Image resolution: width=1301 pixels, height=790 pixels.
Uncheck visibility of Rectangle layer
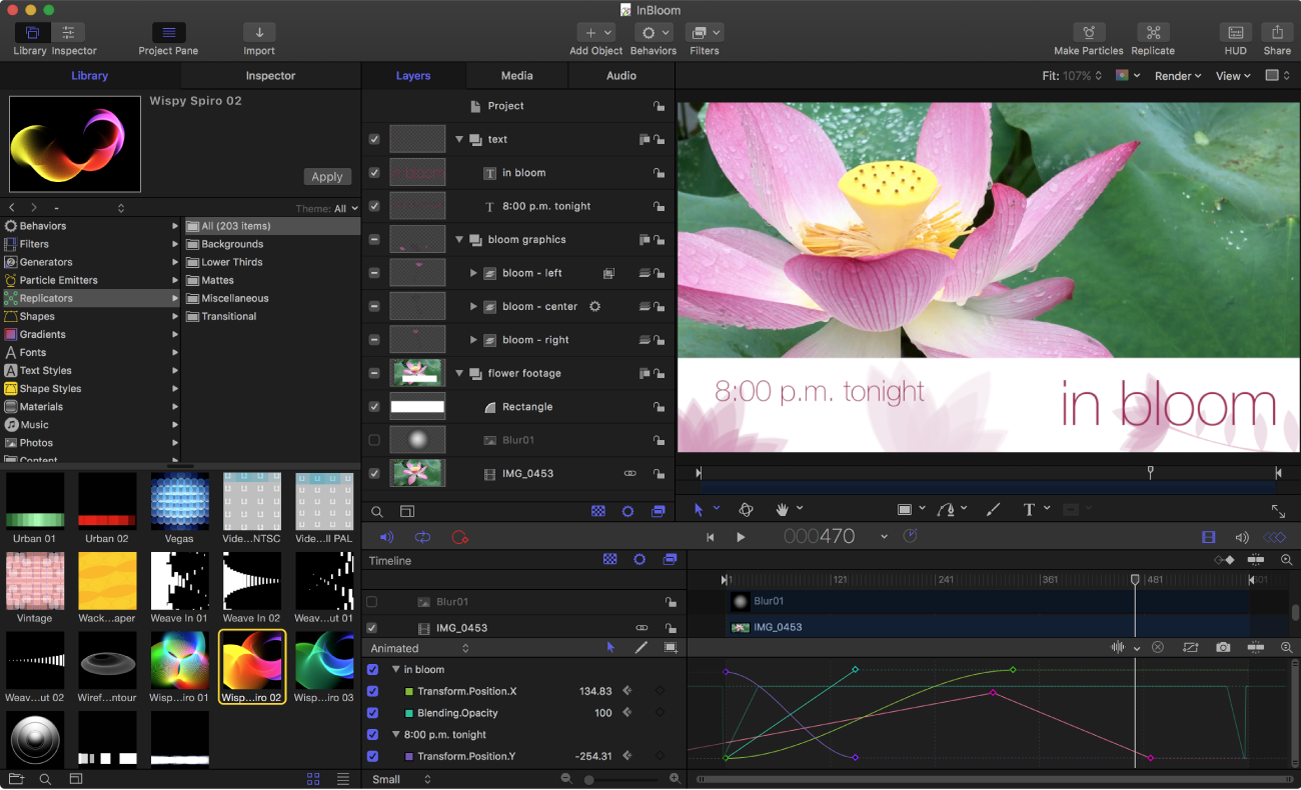pos(374,407)
